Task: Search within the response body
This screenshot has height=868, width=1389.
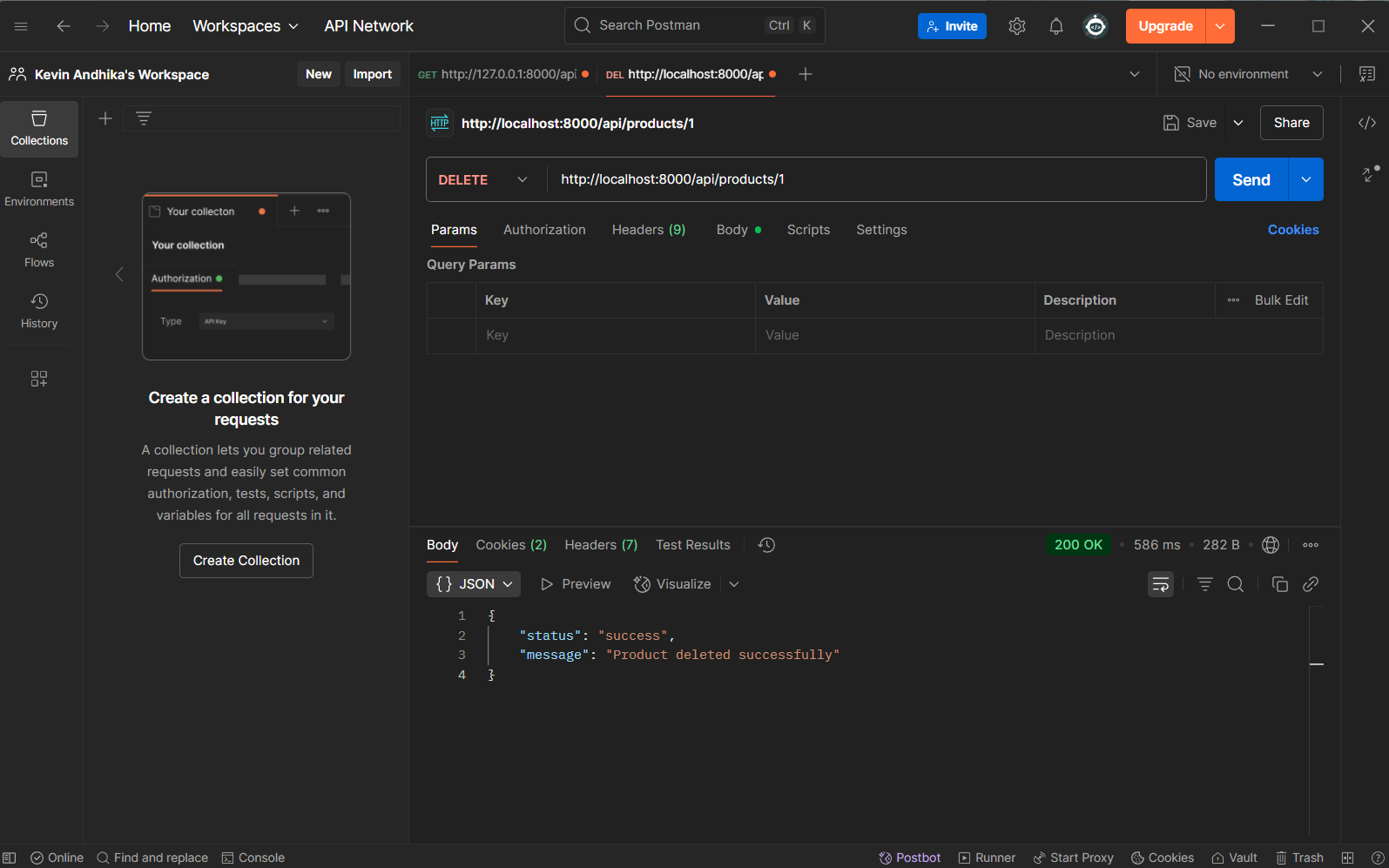Action: click(1235, 584)
